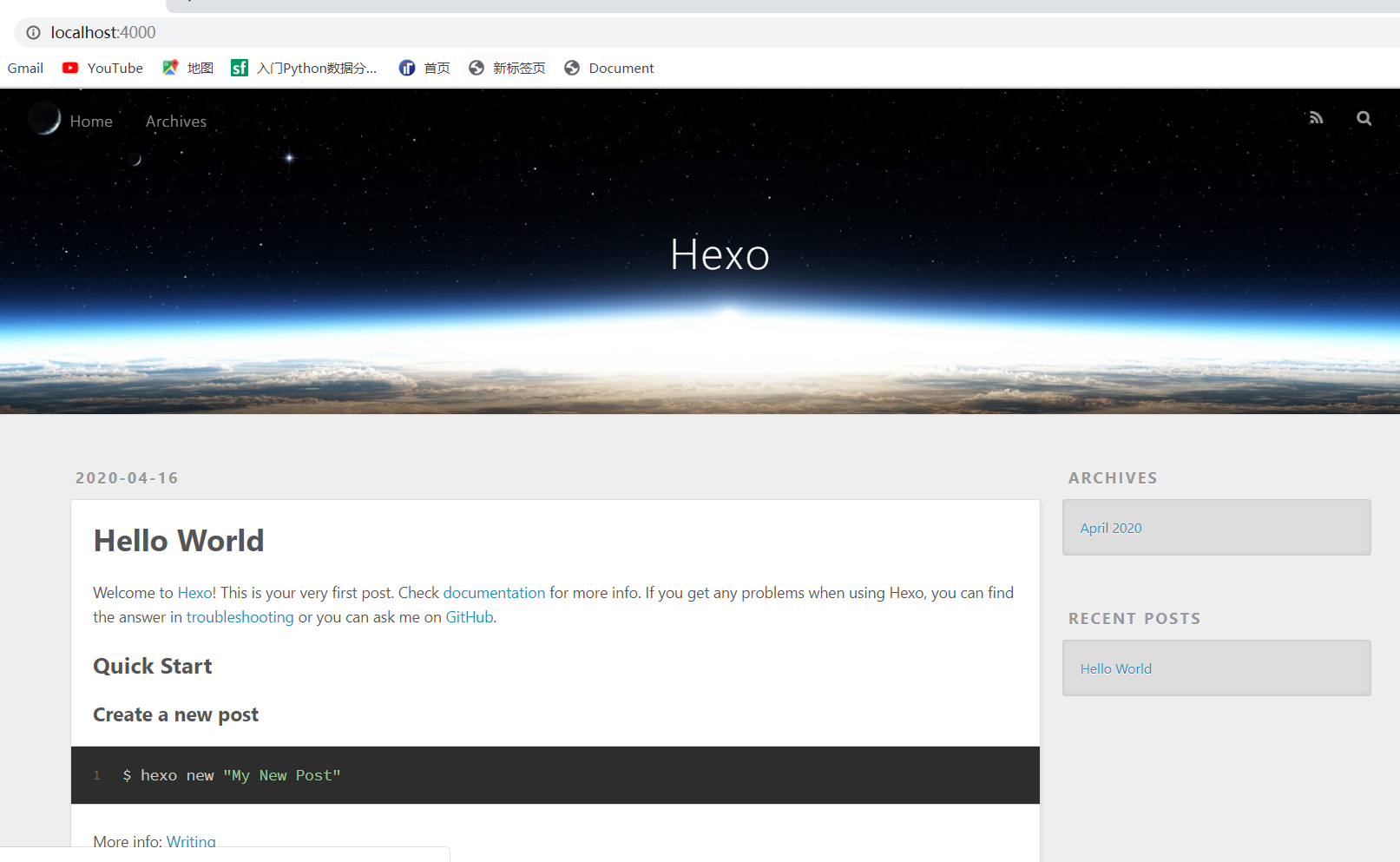Open April 2020 in Archives

point(1111,528)
